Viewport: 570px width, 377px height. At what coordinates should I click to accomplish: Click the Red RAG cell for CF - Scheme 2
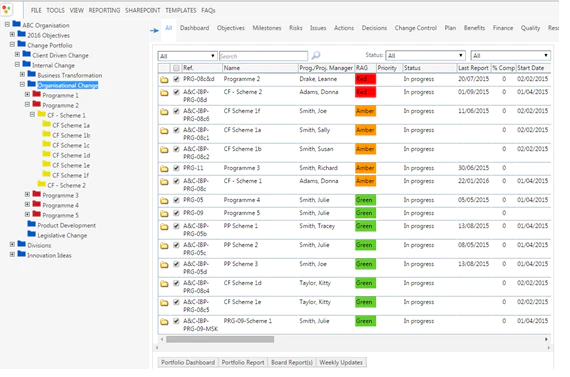pyautogui.click(x=365, y=92)
